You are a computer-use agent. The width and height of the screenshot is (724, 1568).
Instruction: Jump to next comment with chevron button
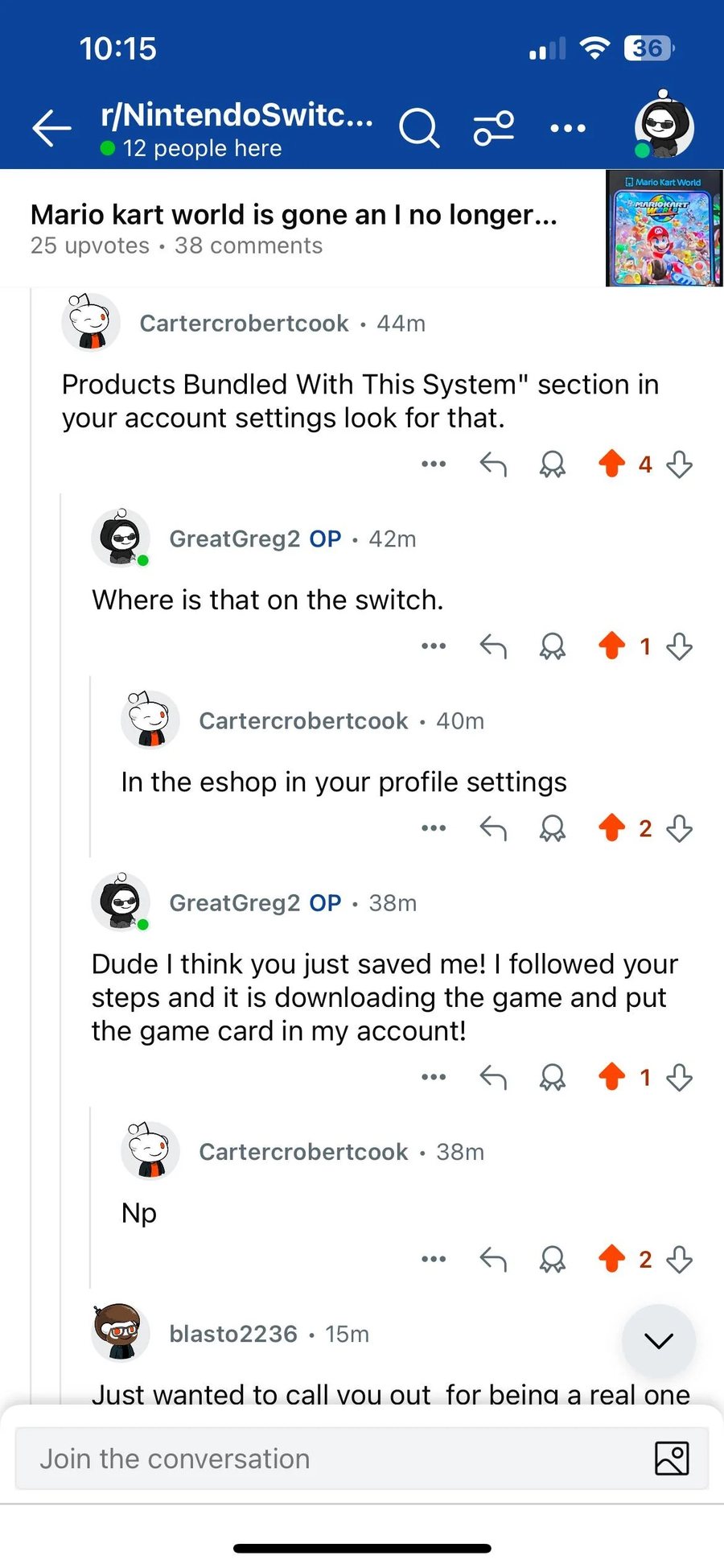coord(658,1341)
